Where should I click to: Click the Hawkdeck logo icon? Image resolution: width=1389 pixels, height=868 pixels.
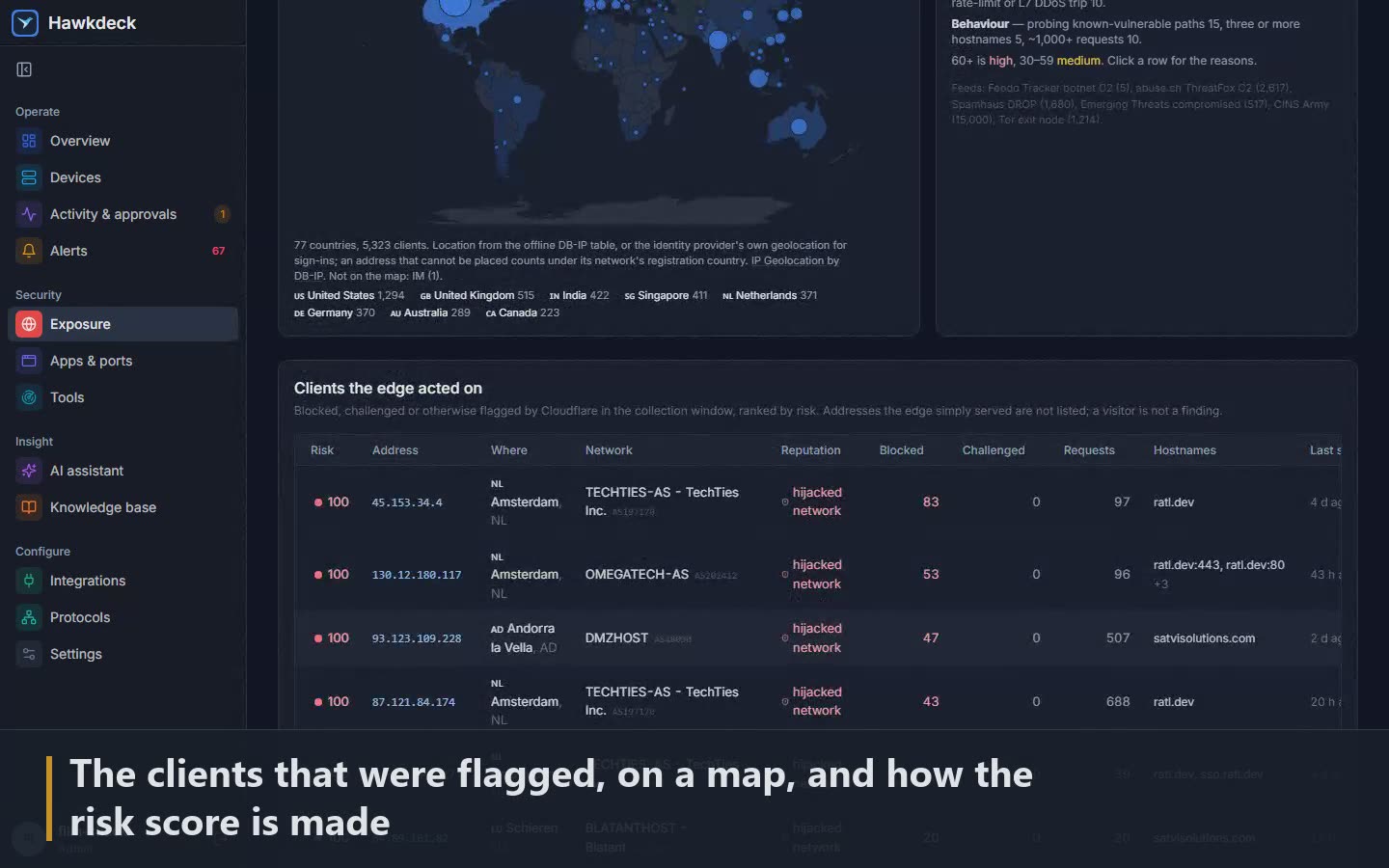[x=25, y=23]
